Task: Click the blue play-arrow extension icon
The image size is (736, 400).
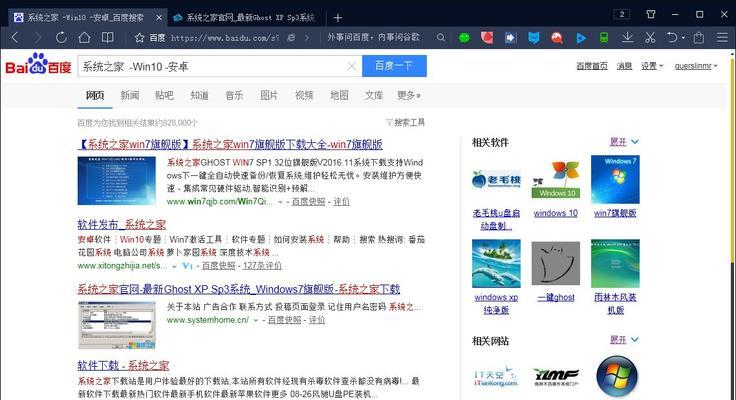Action: (581, 38)
